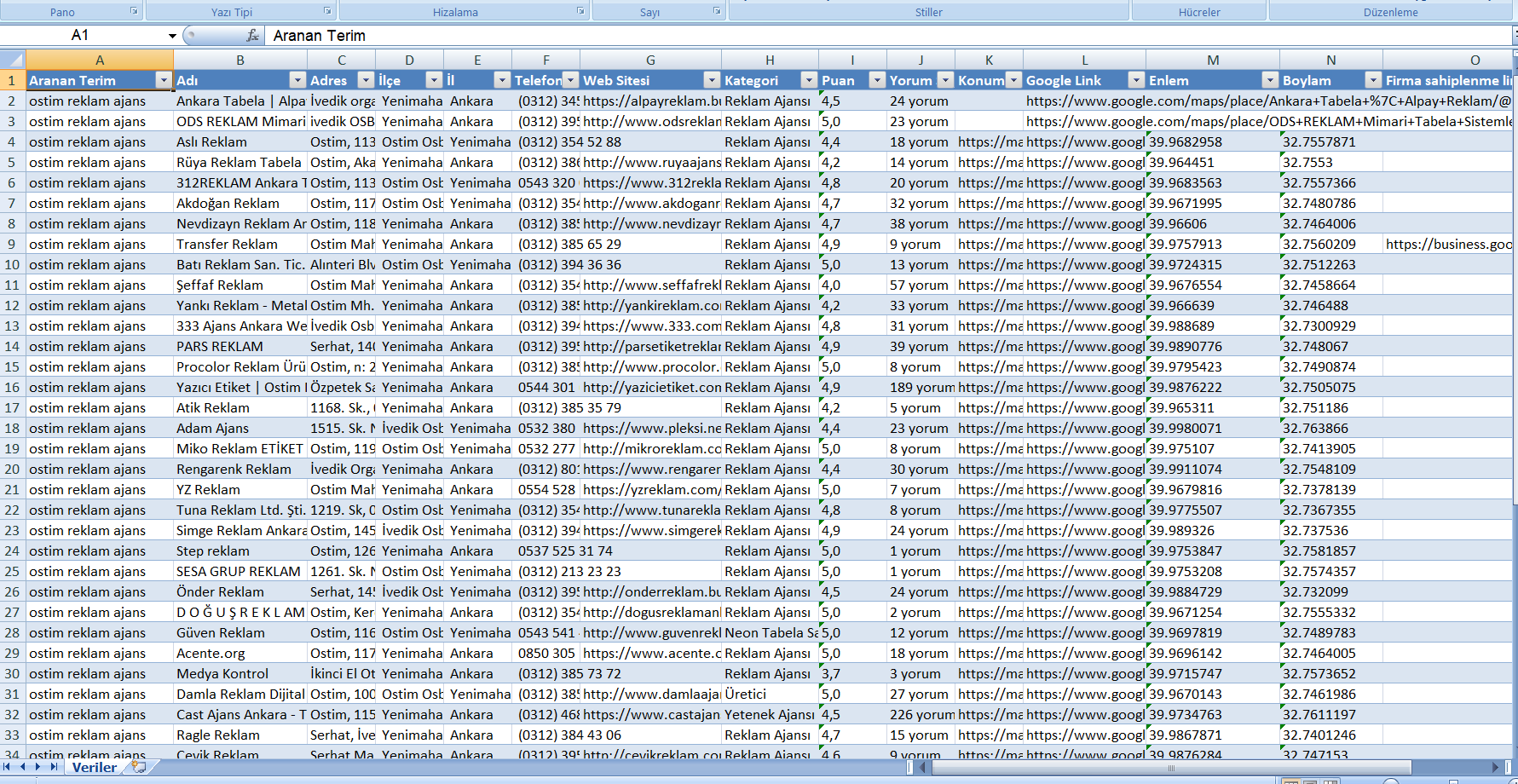
Task: Select cell with 'Acente.org'
Action: (240, 653)
